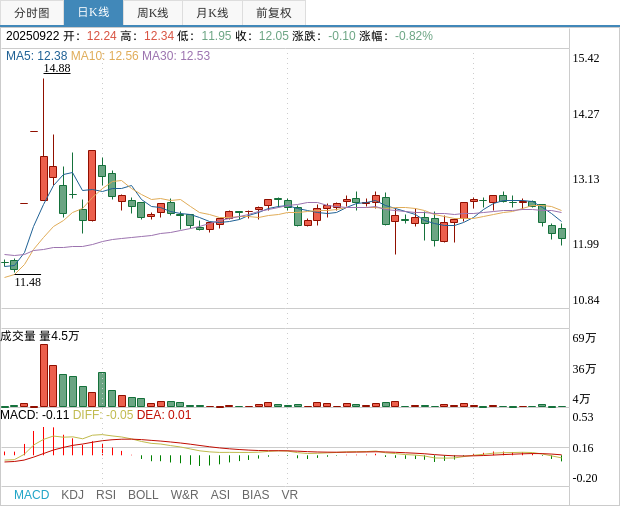
Task: Select the BOLL indicator
Action: (143, 495)
